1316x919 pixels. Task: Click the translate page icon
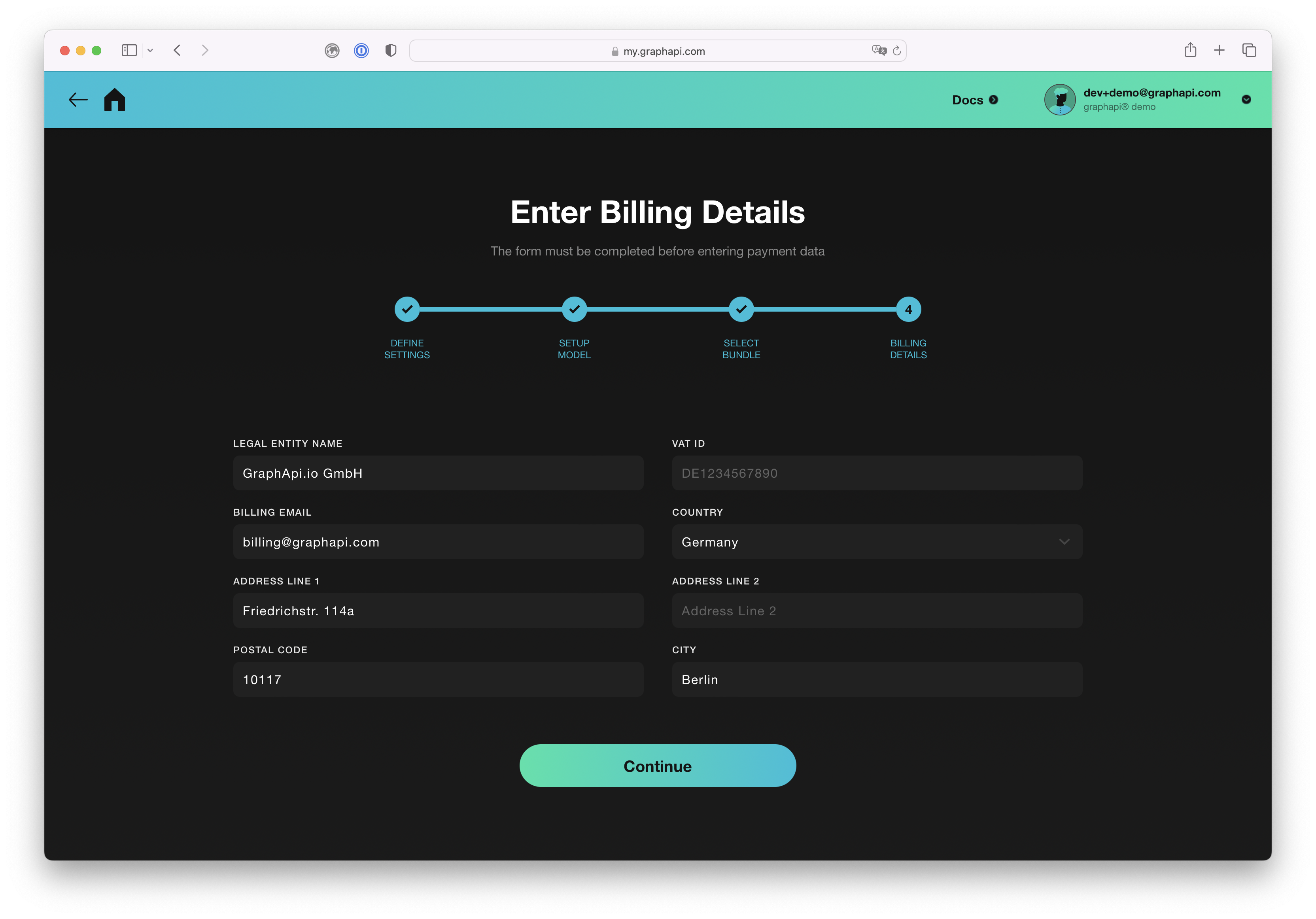(x=879, y=51)
